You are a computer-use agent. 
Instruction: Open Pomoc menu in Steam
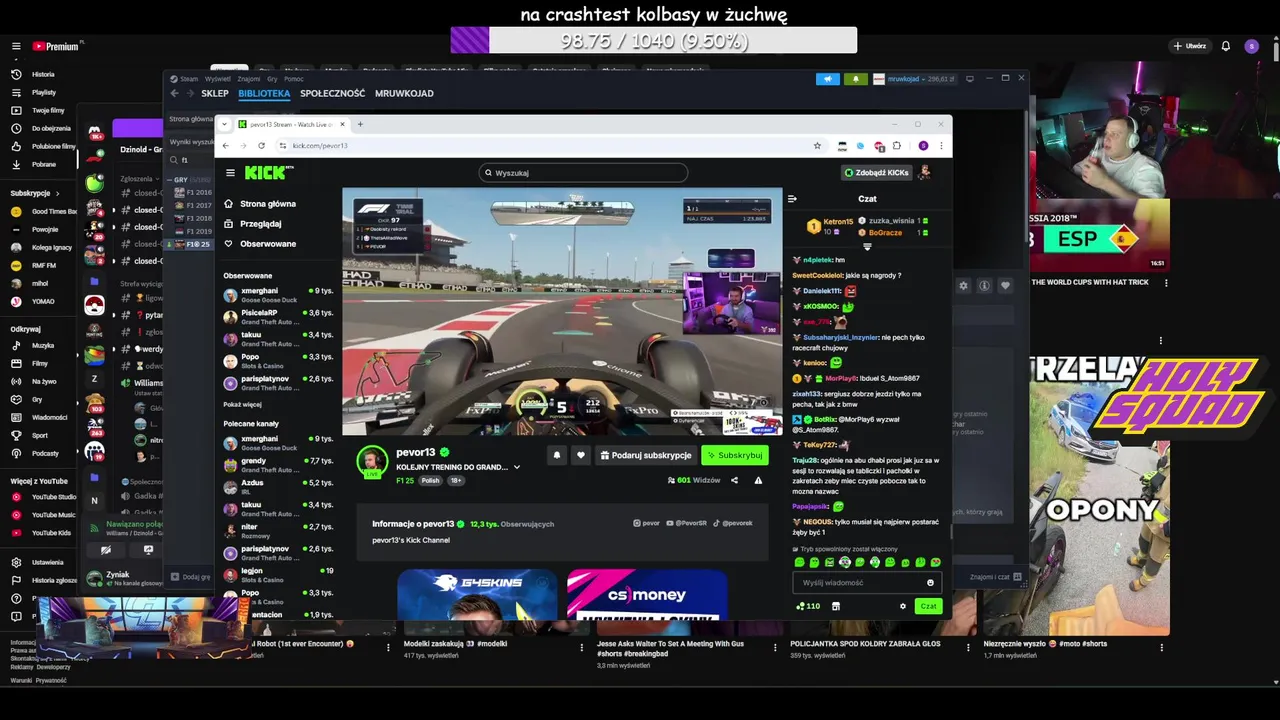coord(294,79)
